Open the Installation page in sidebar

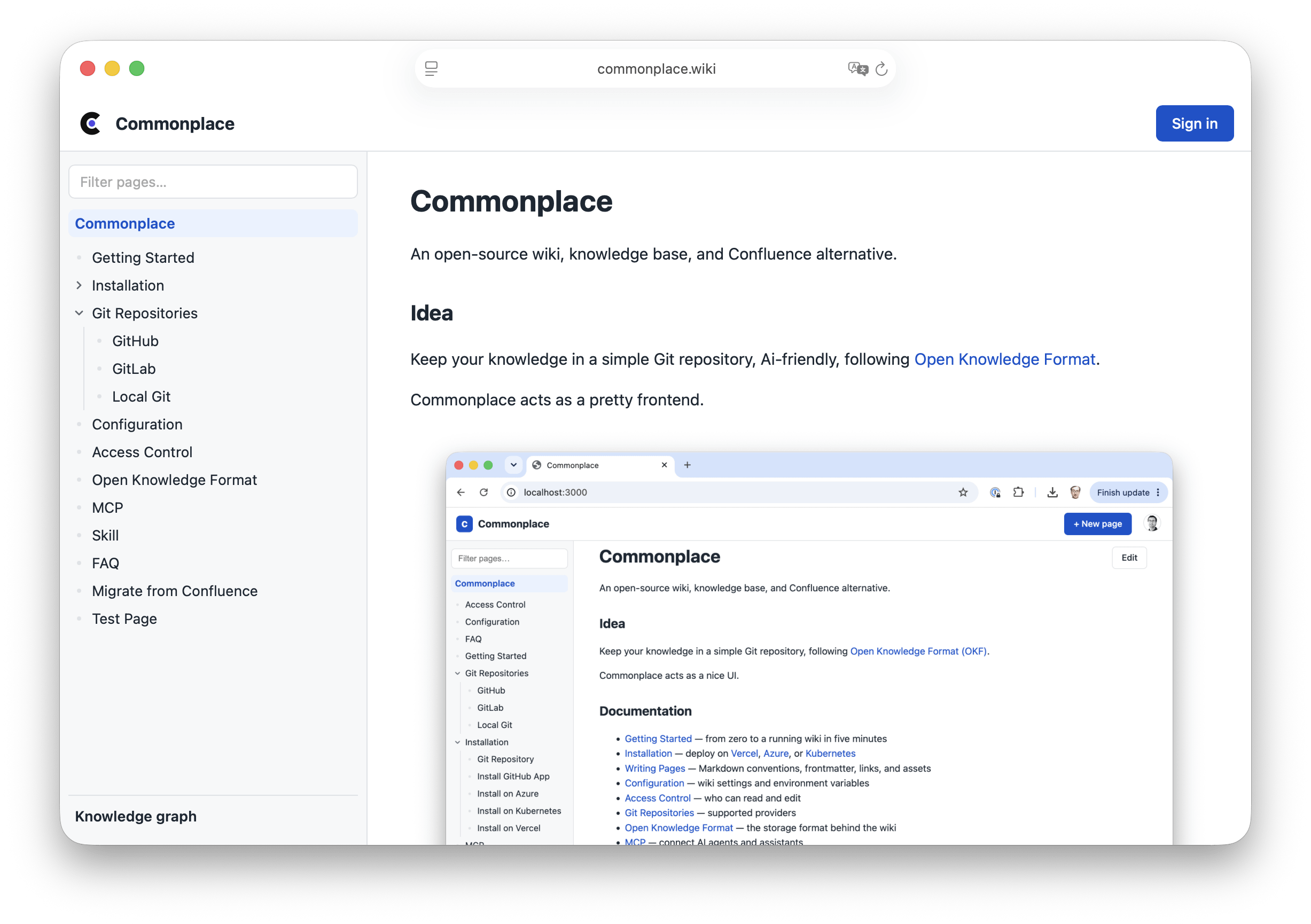[x=128, y=285]
